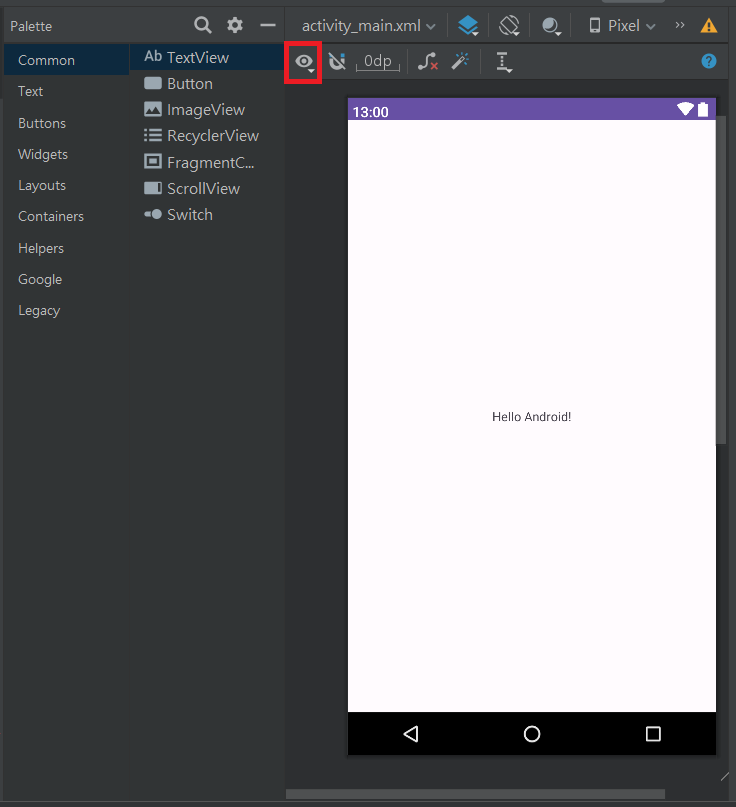Click the preview recents square button
The width and height of the screenshot is (736, 807).
(653, 734)
